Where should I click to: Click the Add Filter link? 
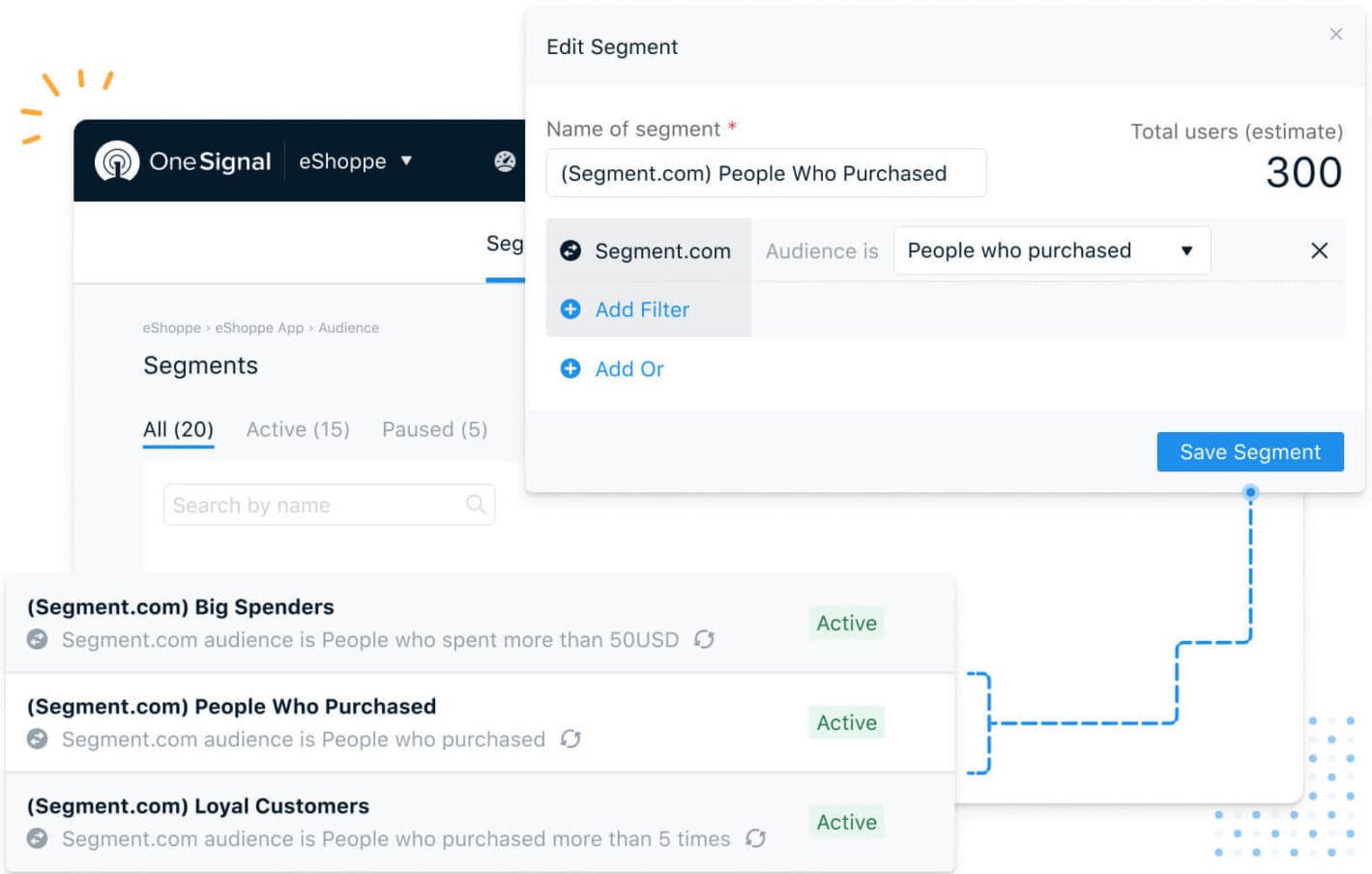[642, 309]
